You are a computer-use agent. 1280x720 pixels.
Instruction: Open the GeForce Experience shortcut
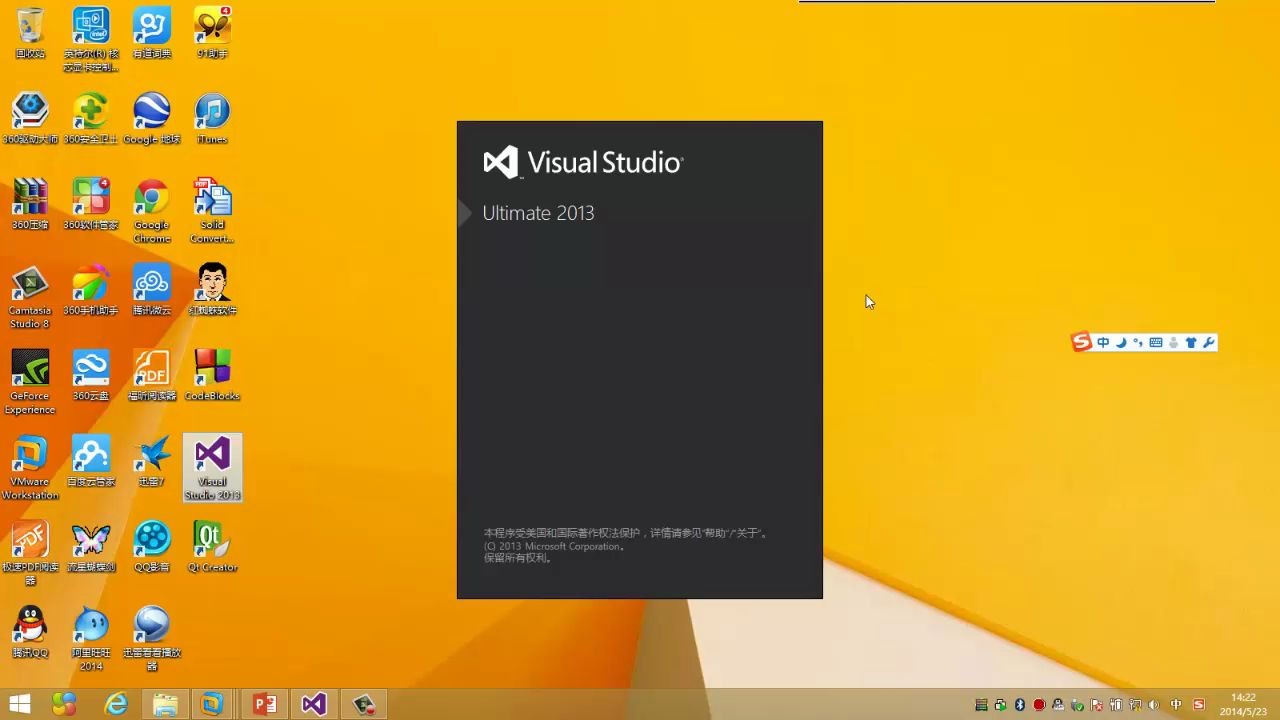pyautogui.click(x=30, y=382)
